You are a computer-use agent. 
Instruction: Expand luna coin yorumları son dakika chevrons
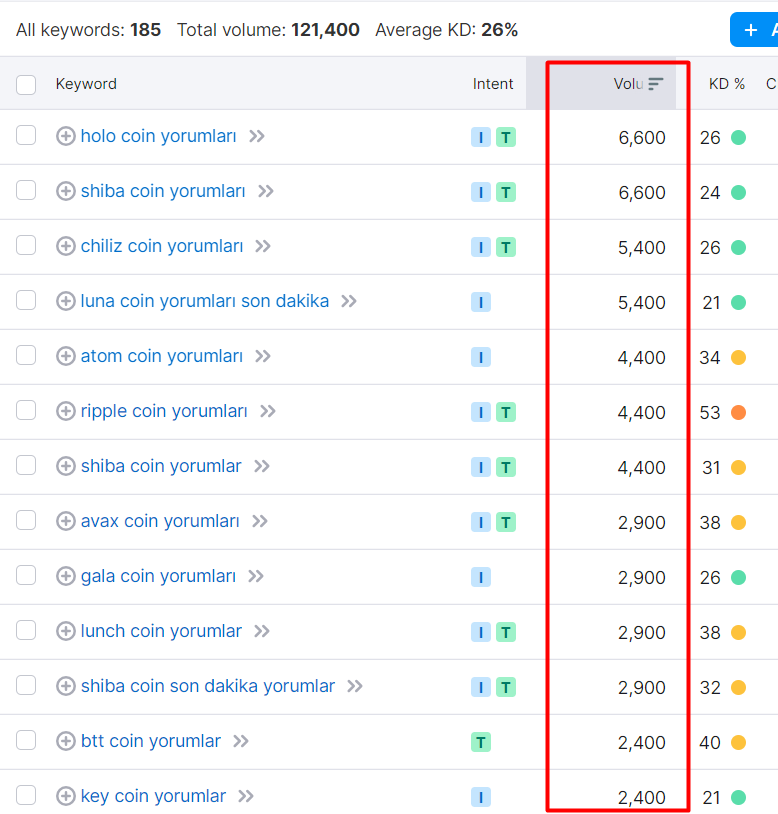tap(349, 302)
